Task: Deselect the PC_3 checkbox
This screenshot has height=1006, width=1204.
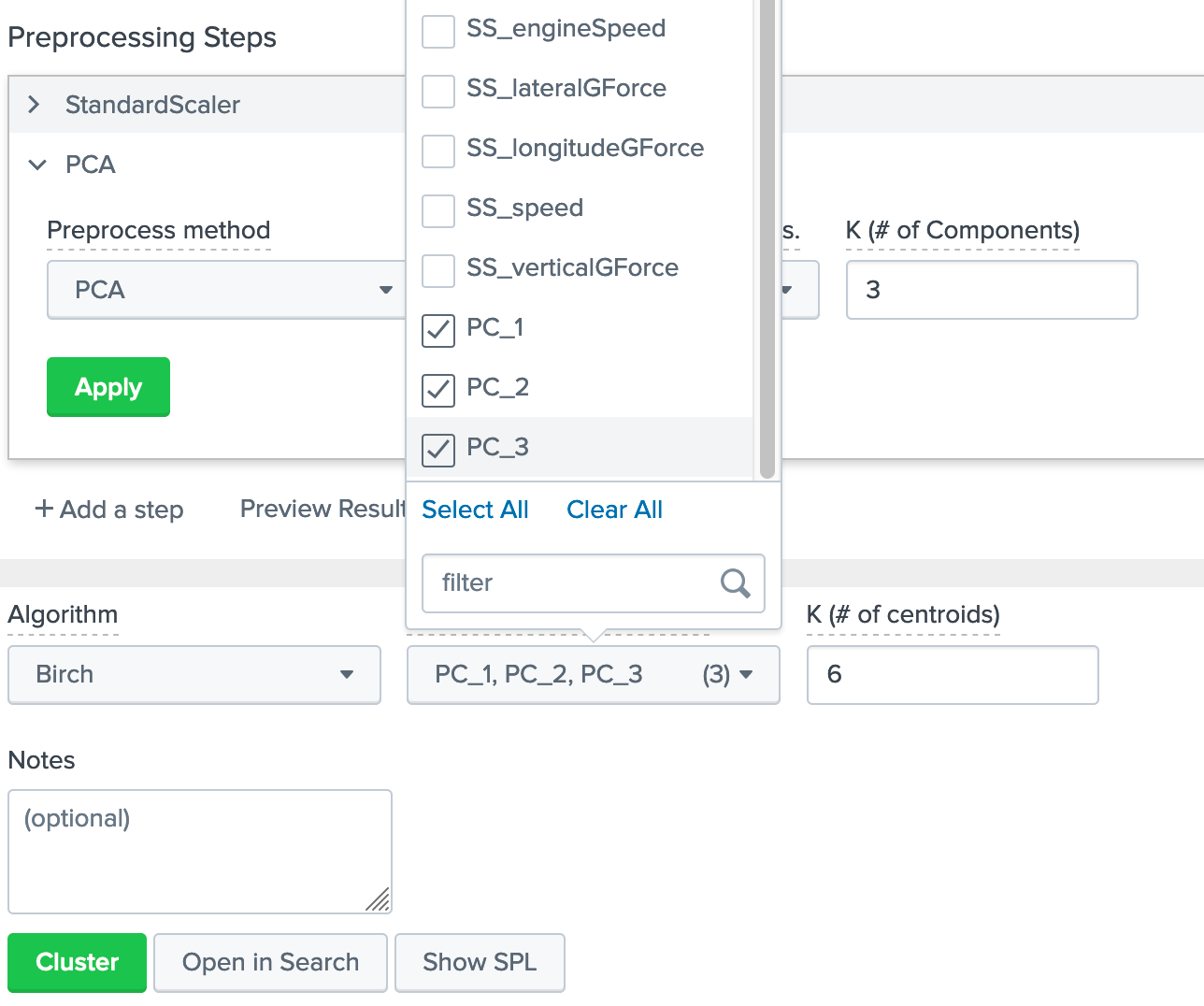Action: 437,451
